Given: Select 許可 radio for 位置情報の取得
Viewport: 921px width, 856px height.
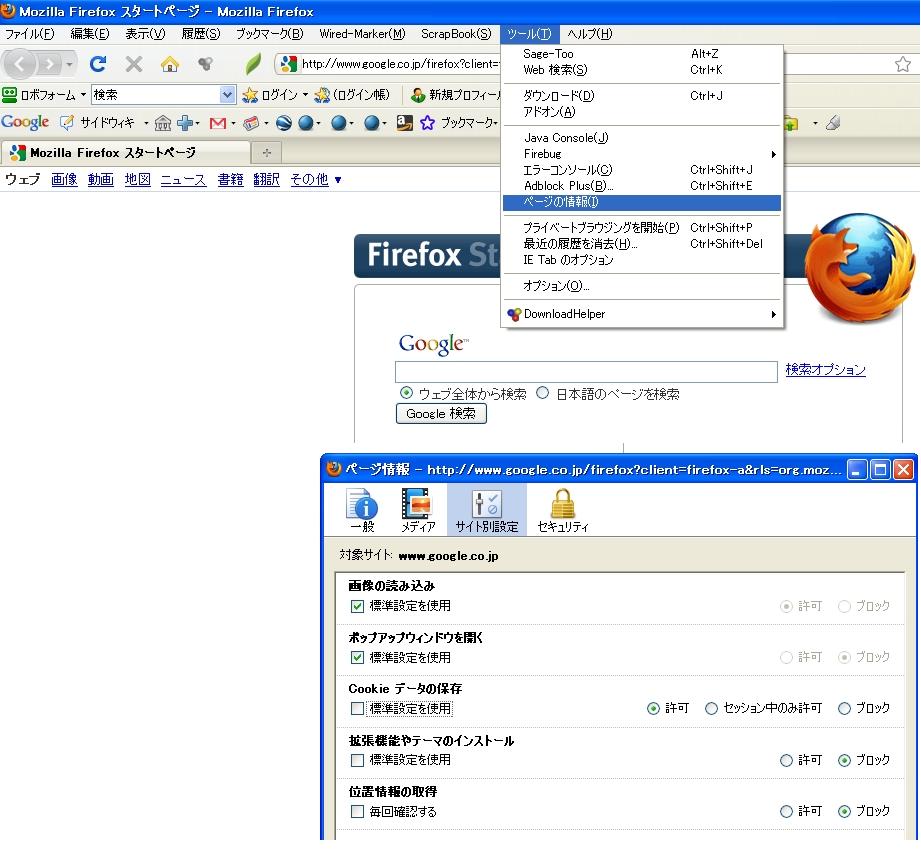Looking at the screenshot, I should coord(786,811).
